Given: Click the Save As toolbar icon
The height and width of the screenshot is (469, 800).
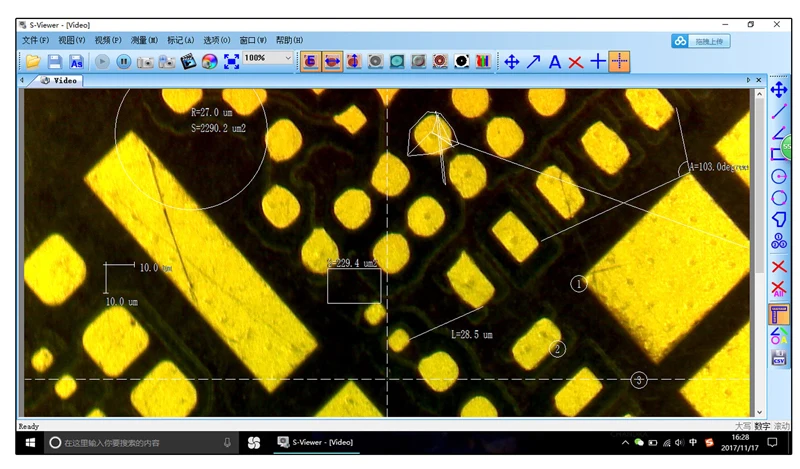Looking at the screenshot, I should [77, 62].
